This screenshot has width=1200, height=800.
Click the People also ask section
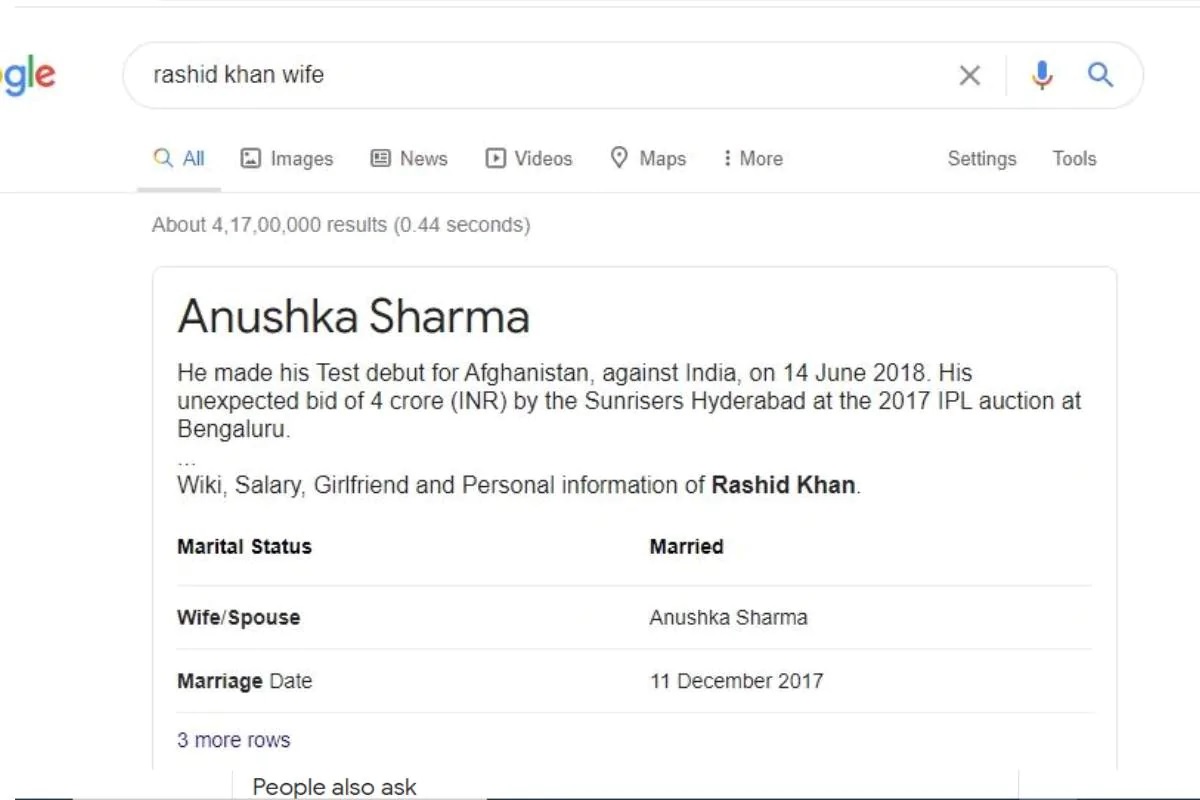pyautogui.click(x=334, y=787)
